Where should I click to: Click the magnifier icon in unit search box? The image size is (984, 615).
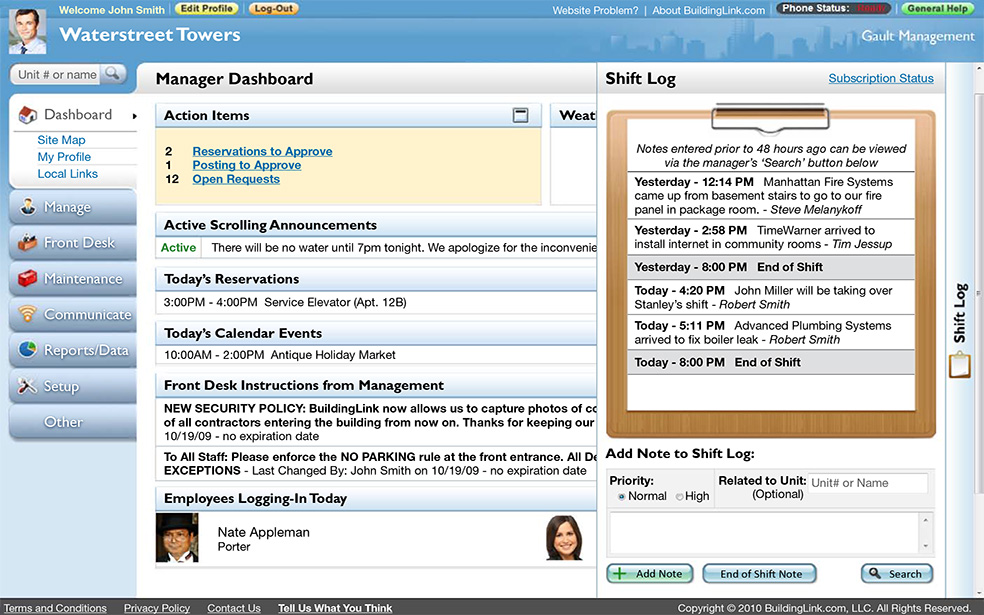[x=112, y=73]
